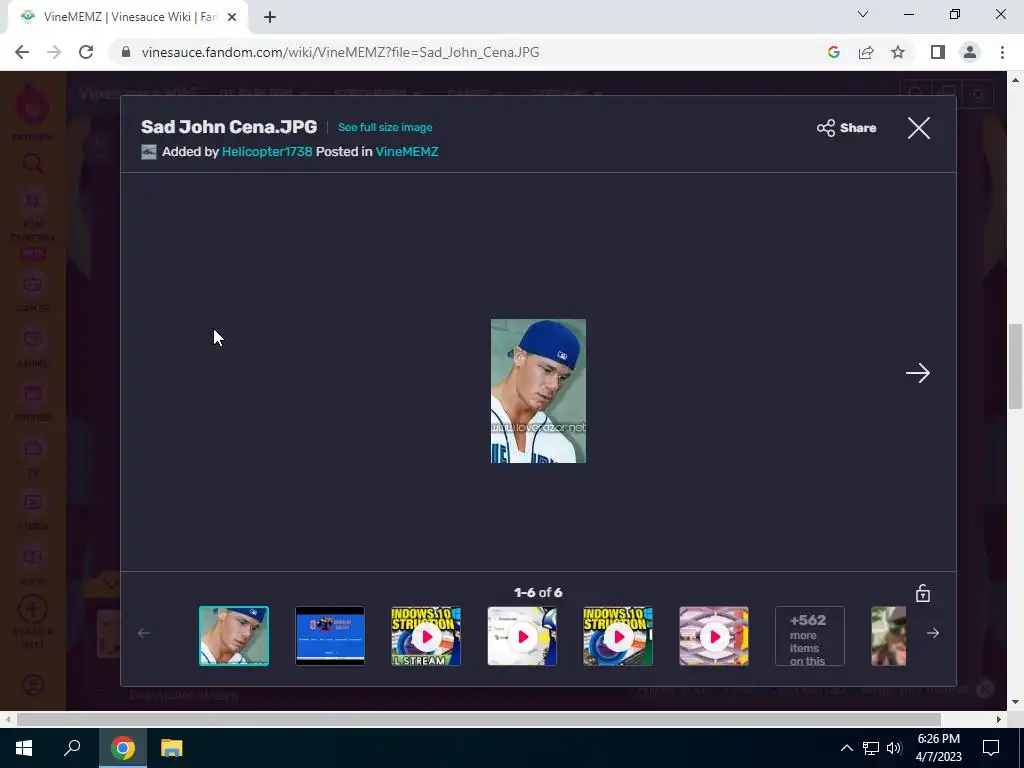The height and width of the screenshot is (768, 1024).
Task: Share this page via address bar icon
Action: [866, 52]
